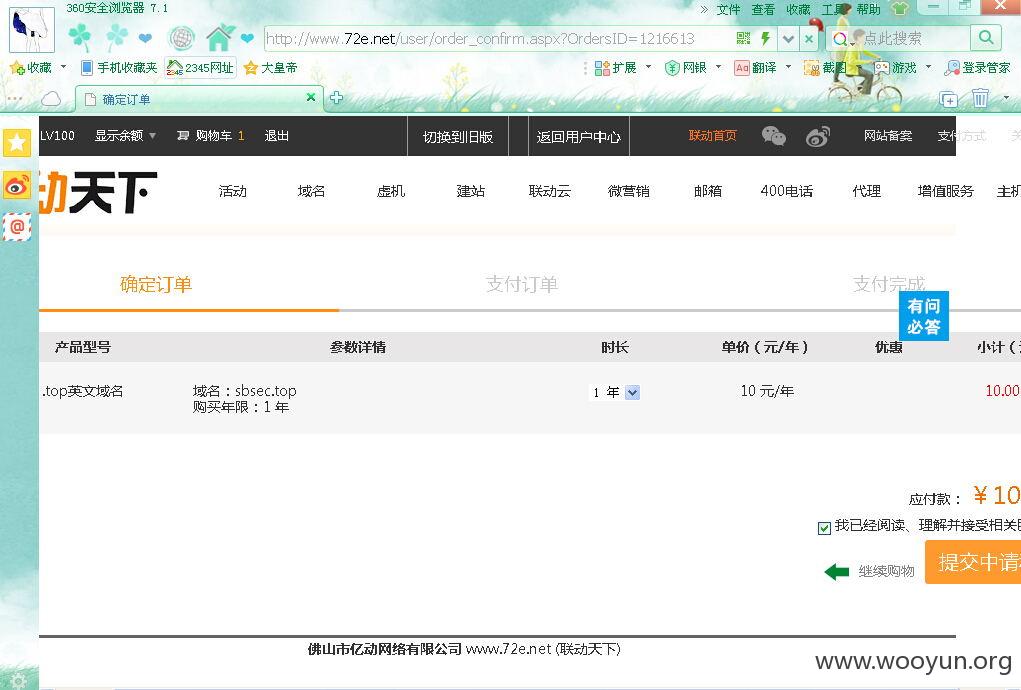Click the restore window icon on tab bar
1021x690 pixels.
pos(949,100)
